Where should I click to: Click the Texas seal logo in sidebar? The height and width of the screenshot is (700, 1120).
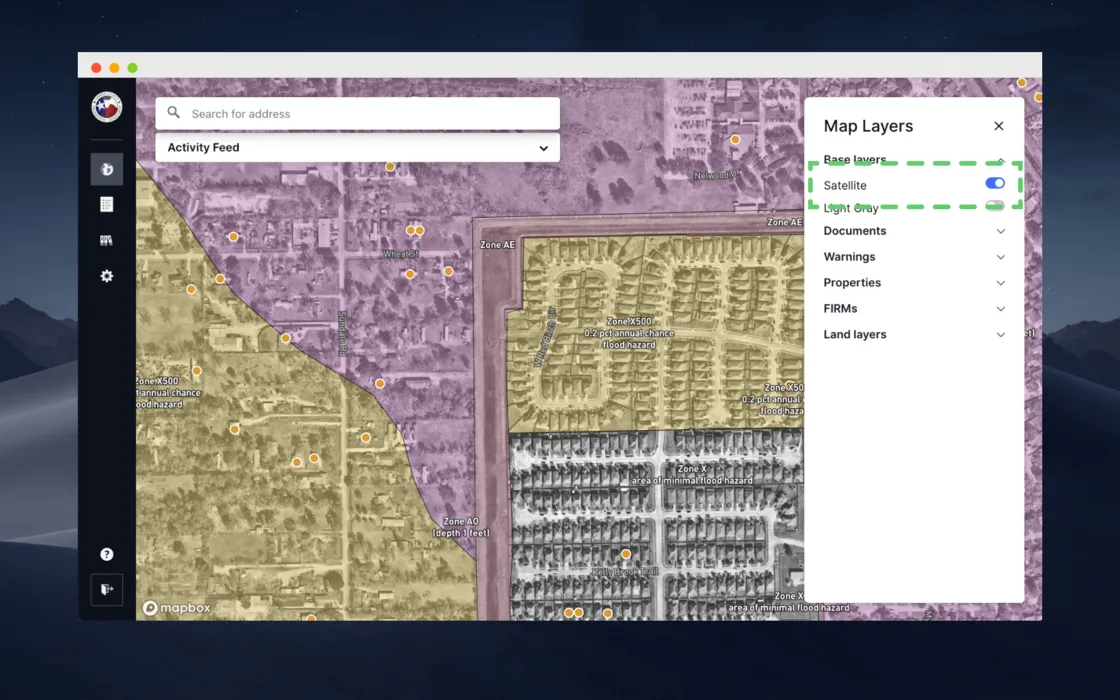point(106,107)
